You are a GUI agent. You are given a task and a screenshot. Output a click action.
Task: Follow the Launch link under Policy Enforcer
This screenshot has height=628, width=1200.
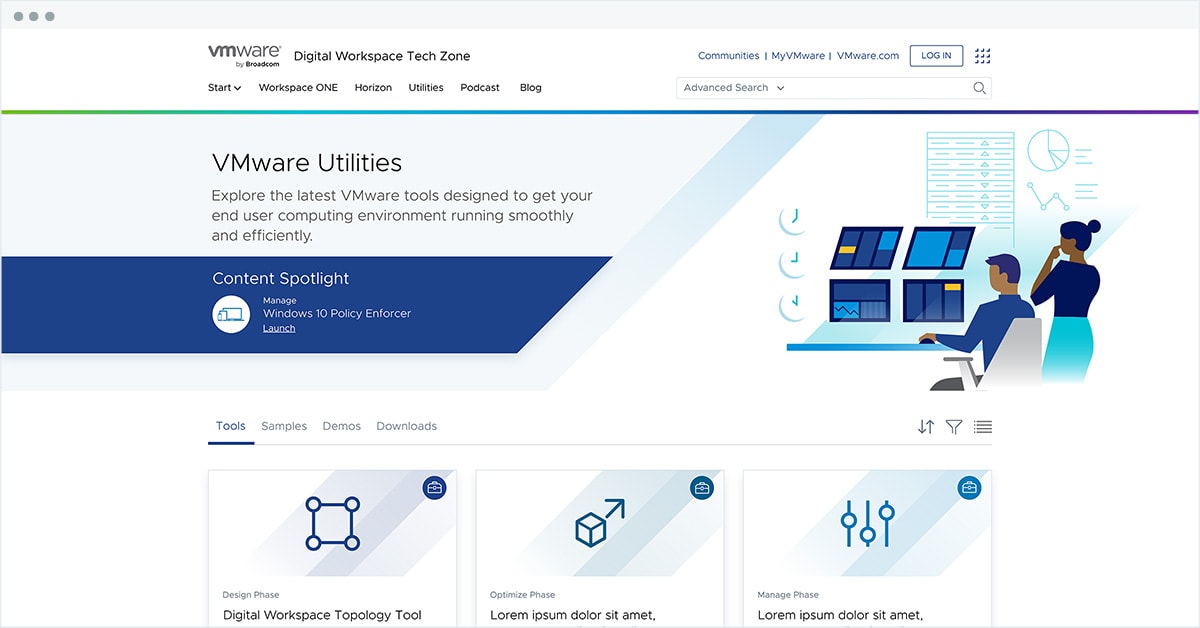point(279,328)
